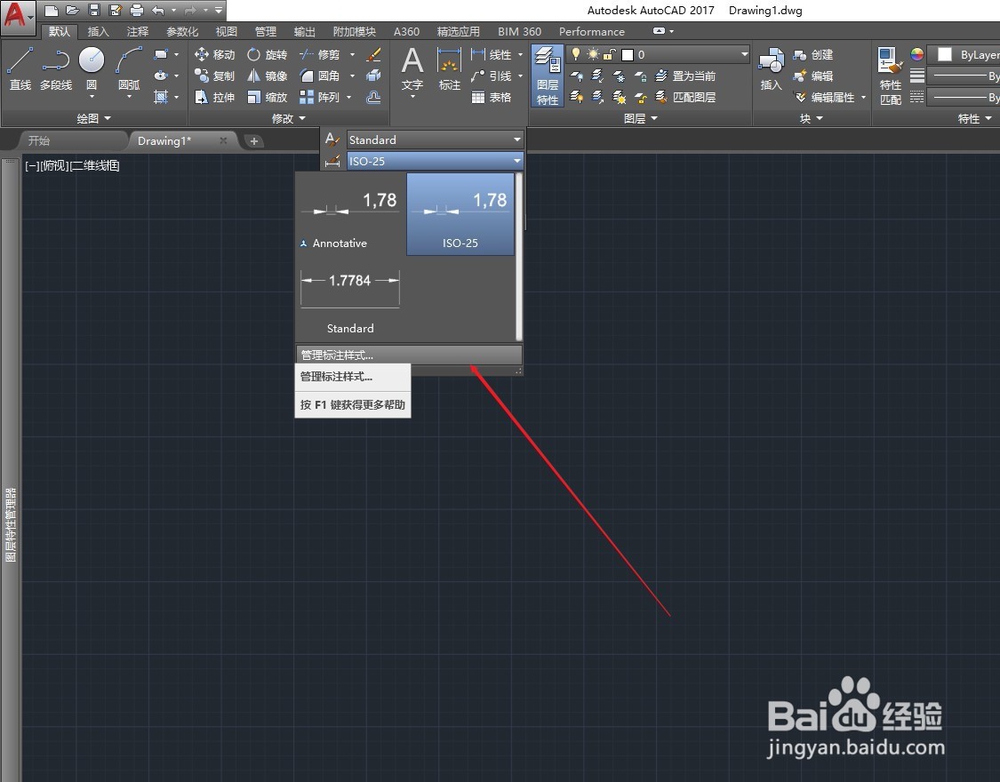Select the Standard dimension style thumbnail
This screenshot has height=782, width=1000.
pos(350,300)
